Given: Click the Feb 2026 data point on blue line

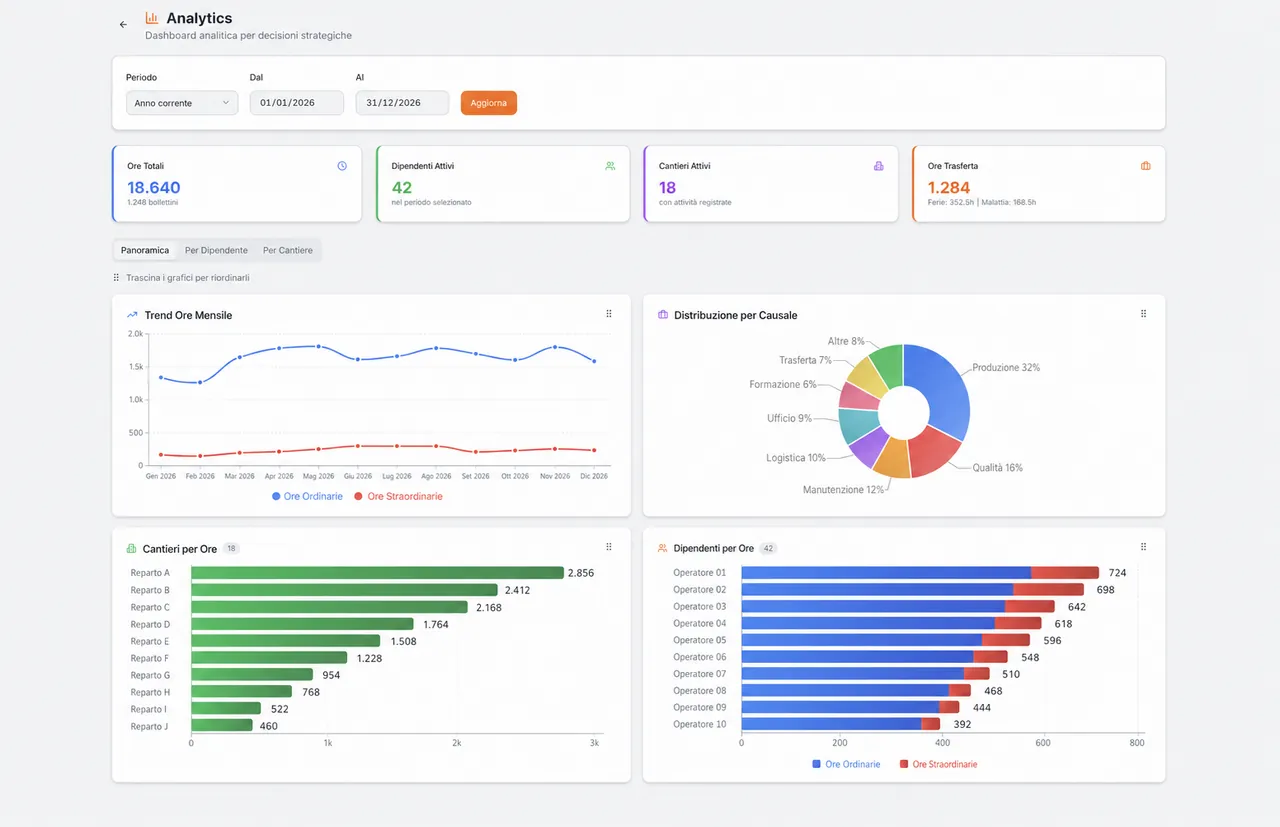Looking at the screenshot, I should [200, 382].
